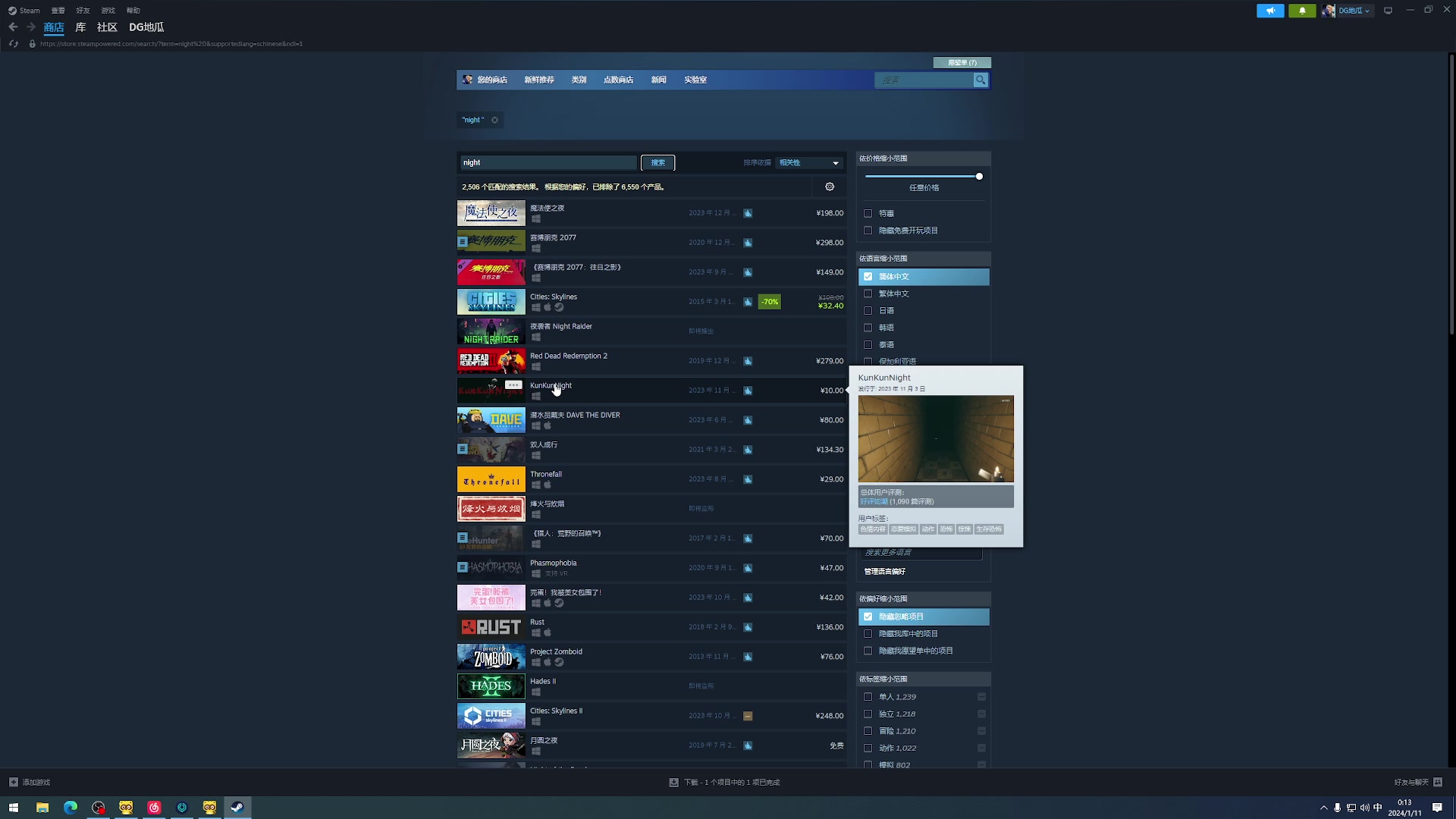This screenshot has height=819, width=1456.
Task: Open search preferences gear icon
Action: coord(830,187)
